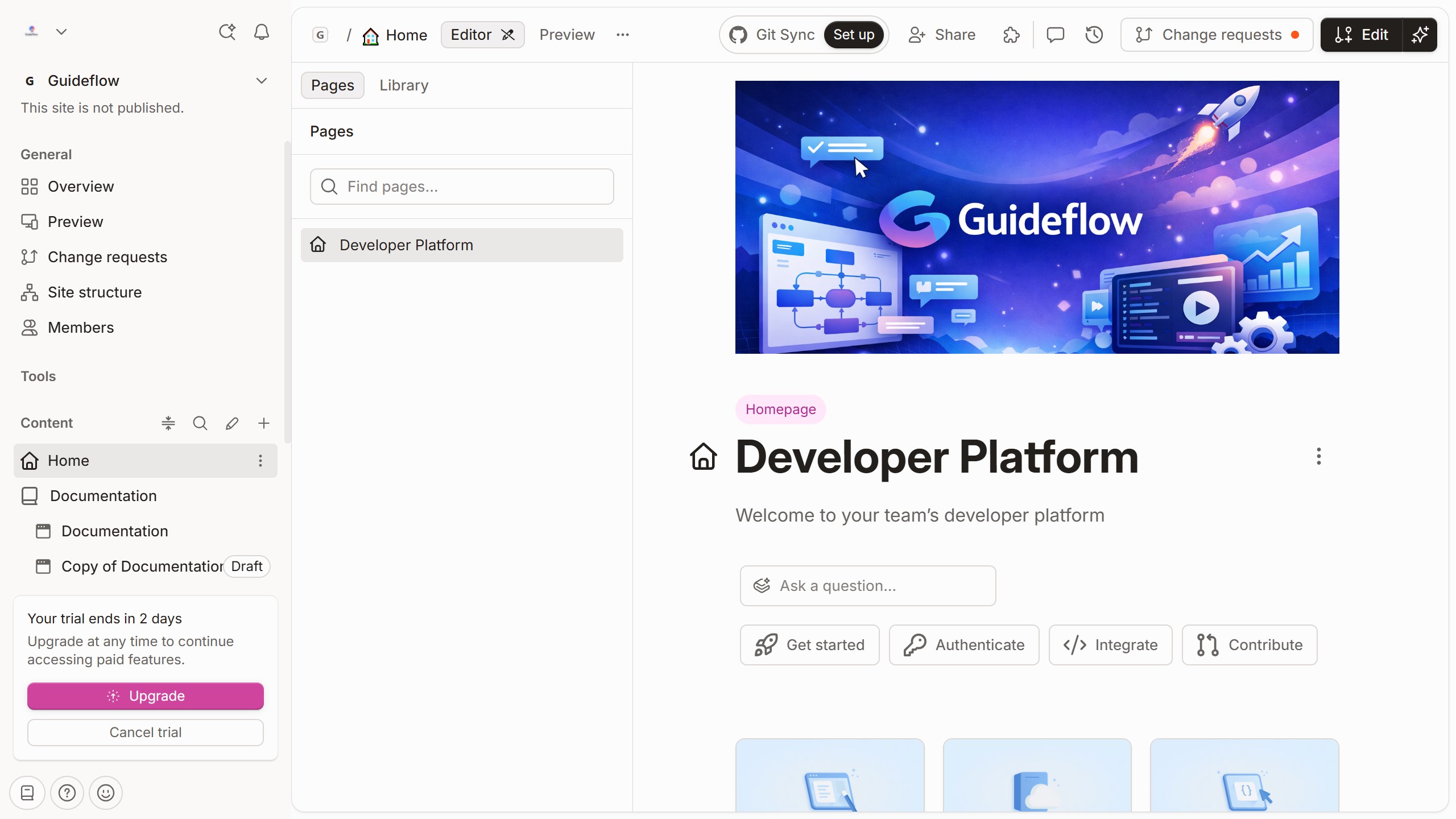Go to Change requests in the sidebar
The width and height of the screenshot is (1456, 819).
145,257
